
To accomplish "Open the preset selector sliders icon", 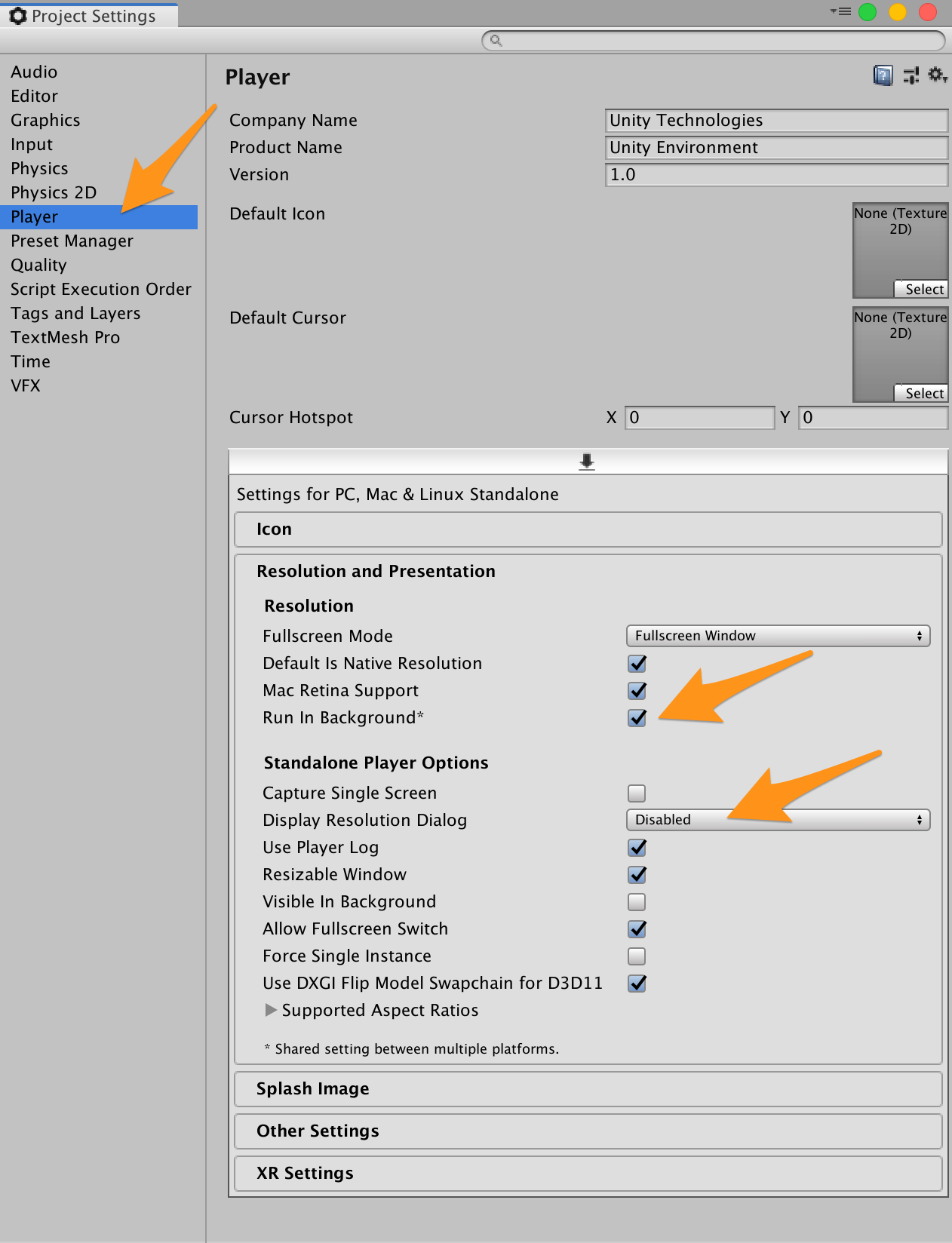I will (911, 75).
